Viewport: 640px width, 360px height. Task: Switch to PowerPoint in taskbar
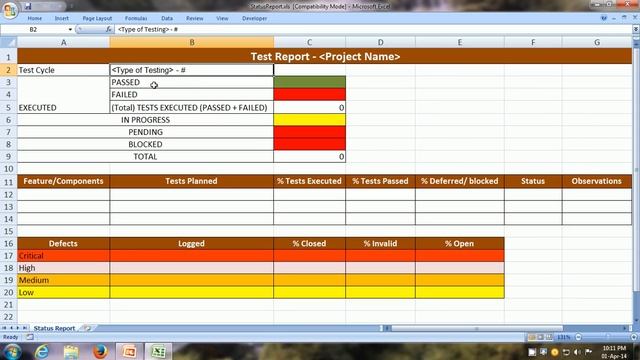coord(129,351)
